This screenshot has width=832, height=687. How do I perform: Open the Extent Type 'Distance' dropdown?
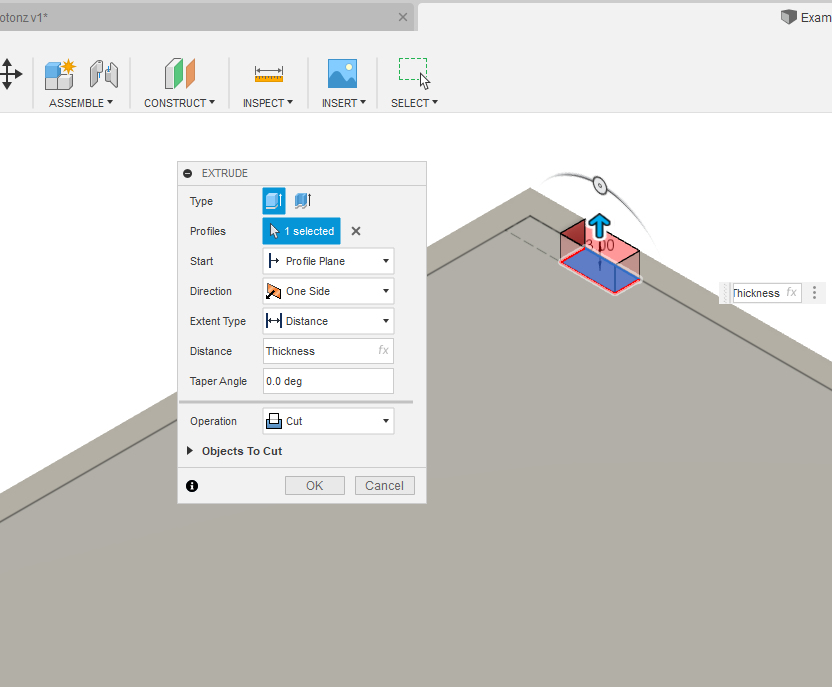[328, 321]
